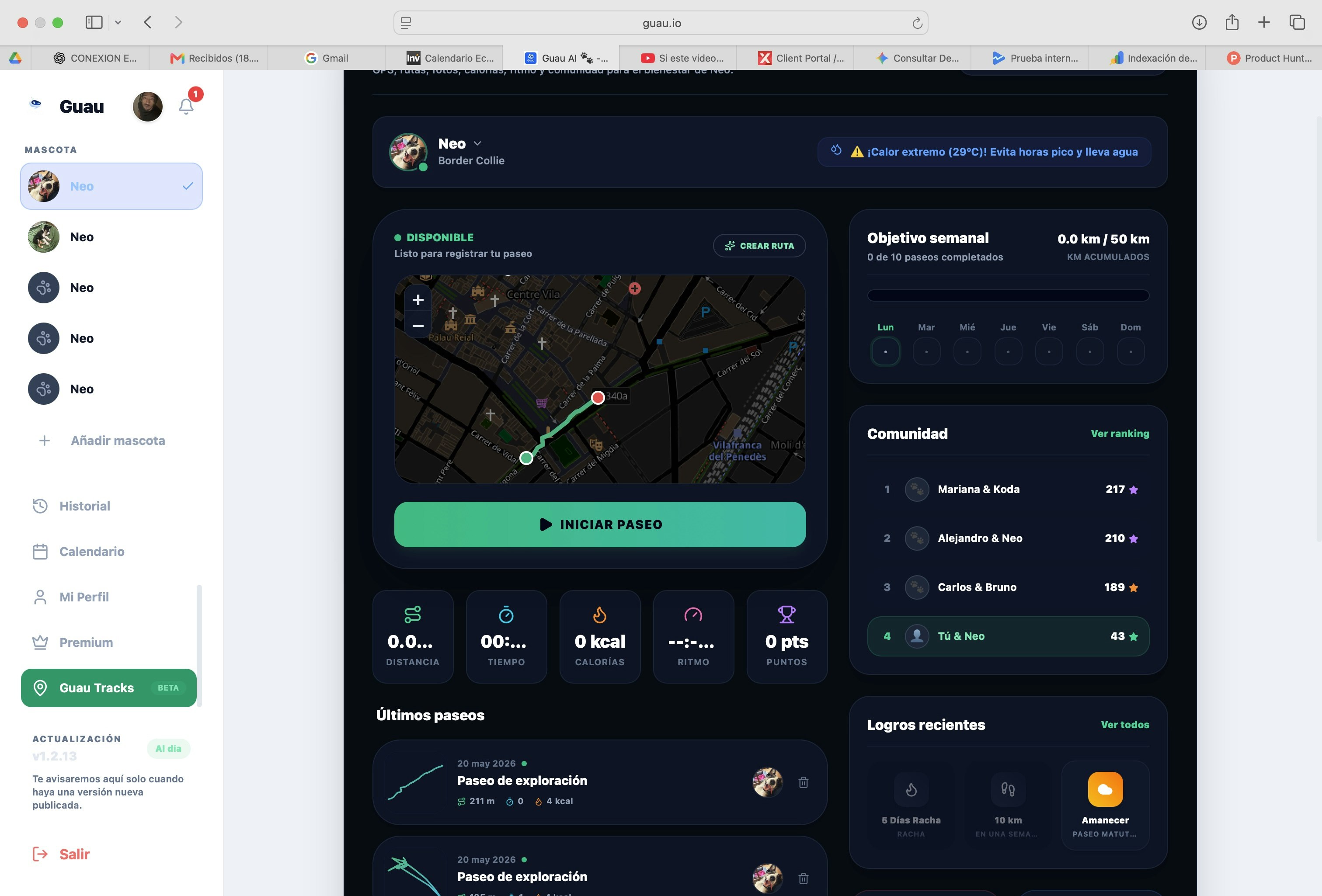Viewport: 1322px width, 896px height.
Task: Select the Dom day box
Action: [1131, 351]
